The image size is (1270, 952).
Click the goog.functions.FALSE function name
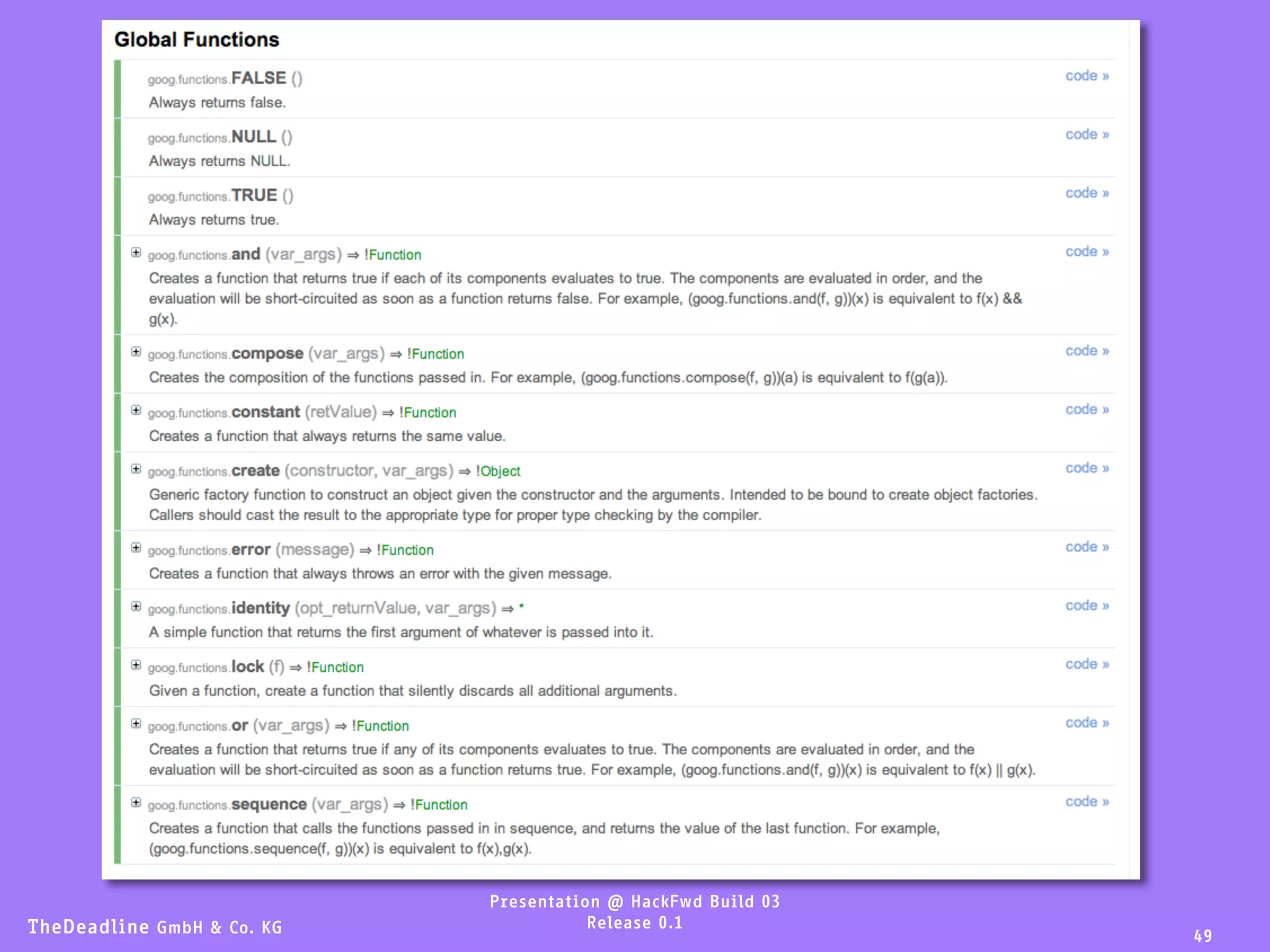[217, 78]
